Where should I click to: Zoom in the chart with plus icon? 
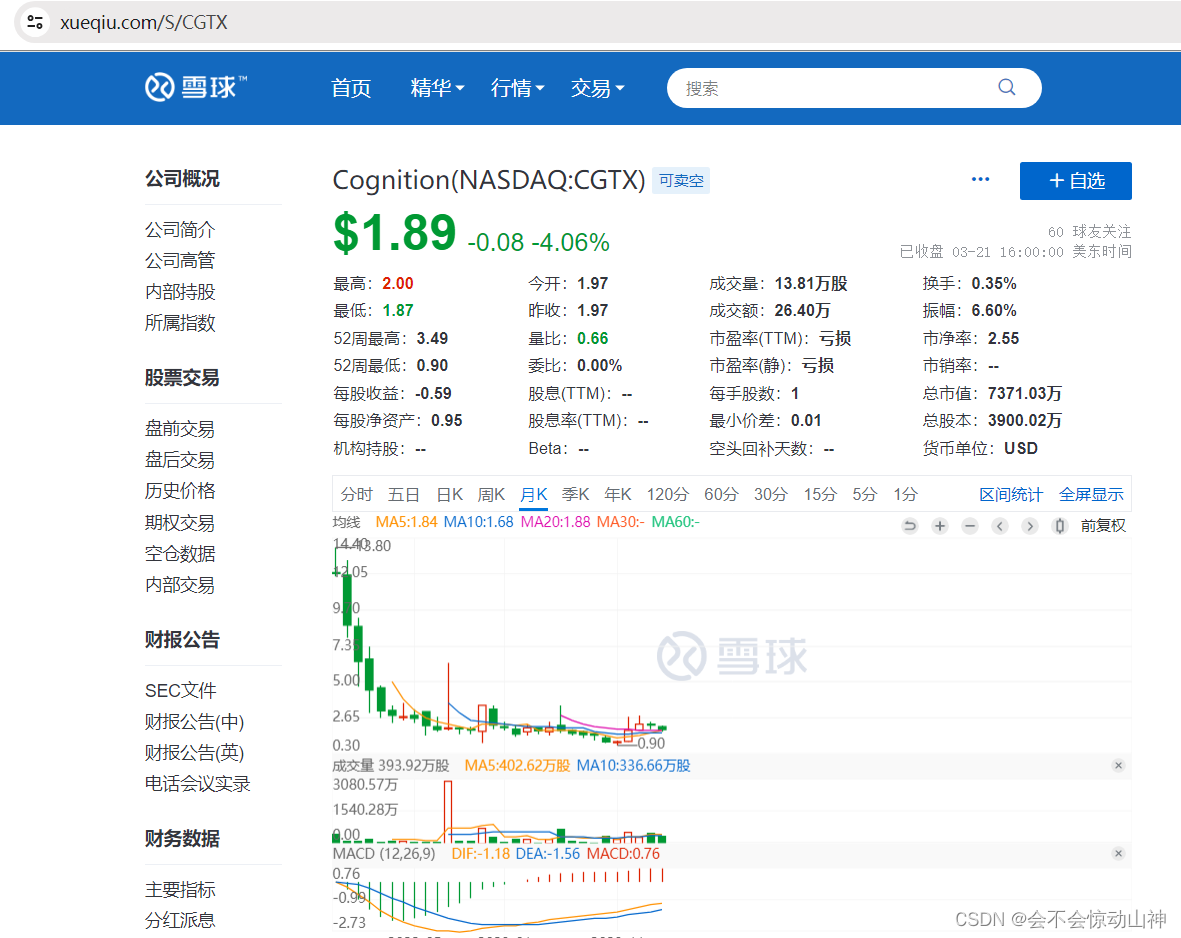coord(939,526)
